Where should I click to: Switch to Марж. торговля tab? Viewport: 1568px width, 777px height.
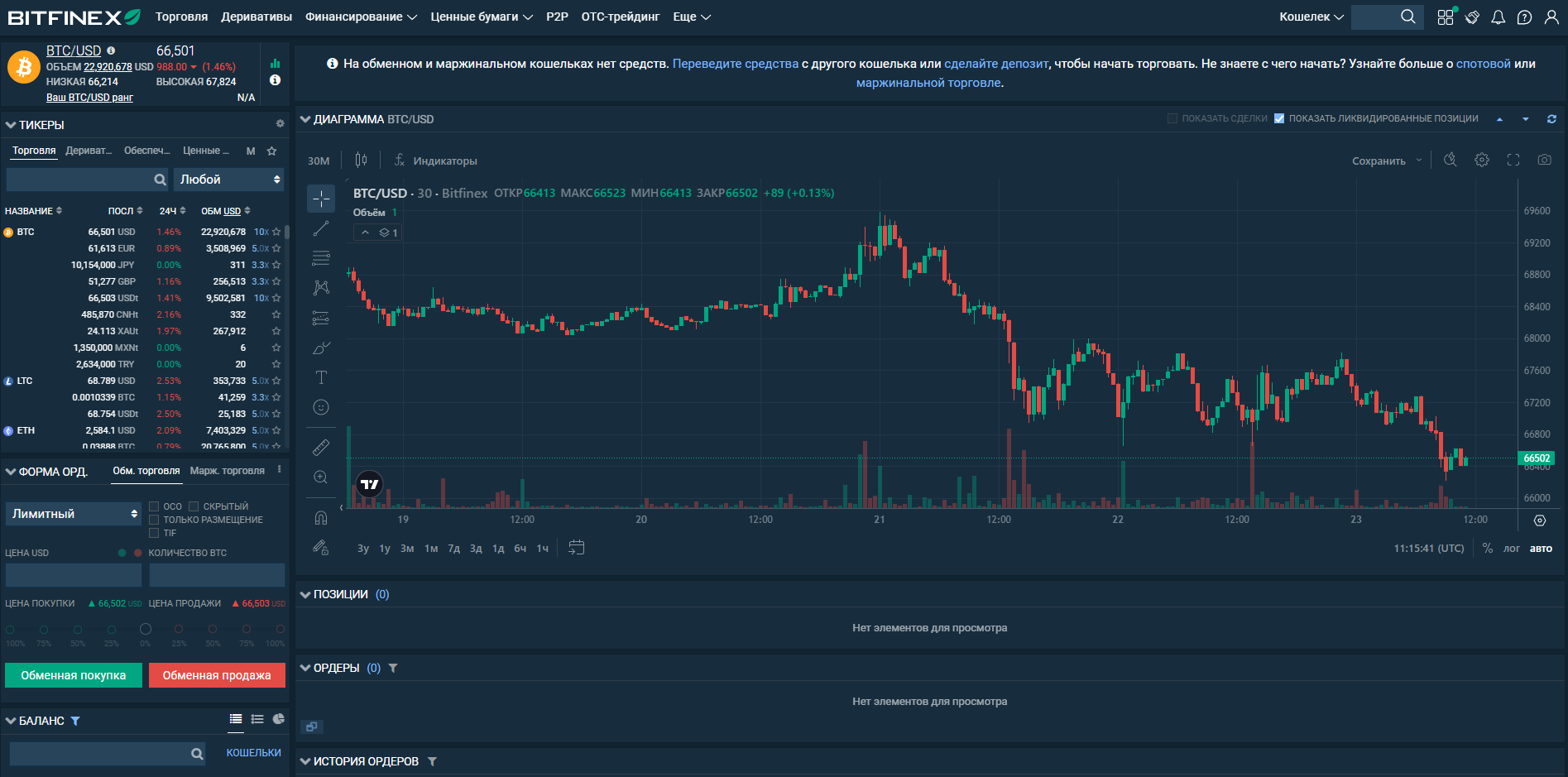(x=228, y=471)
